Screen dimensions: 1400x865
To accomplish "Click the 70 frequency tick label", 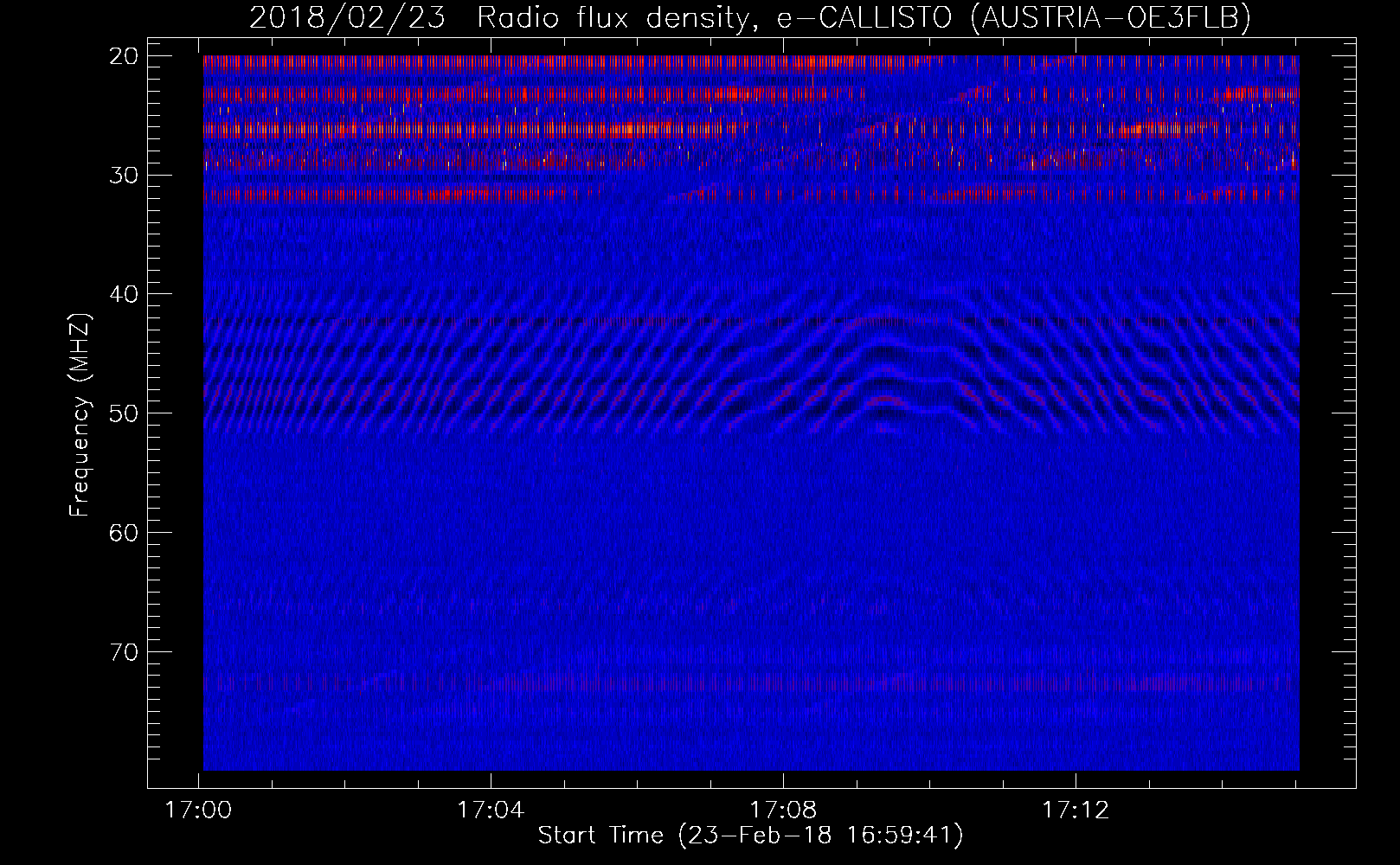I will 125,652.
